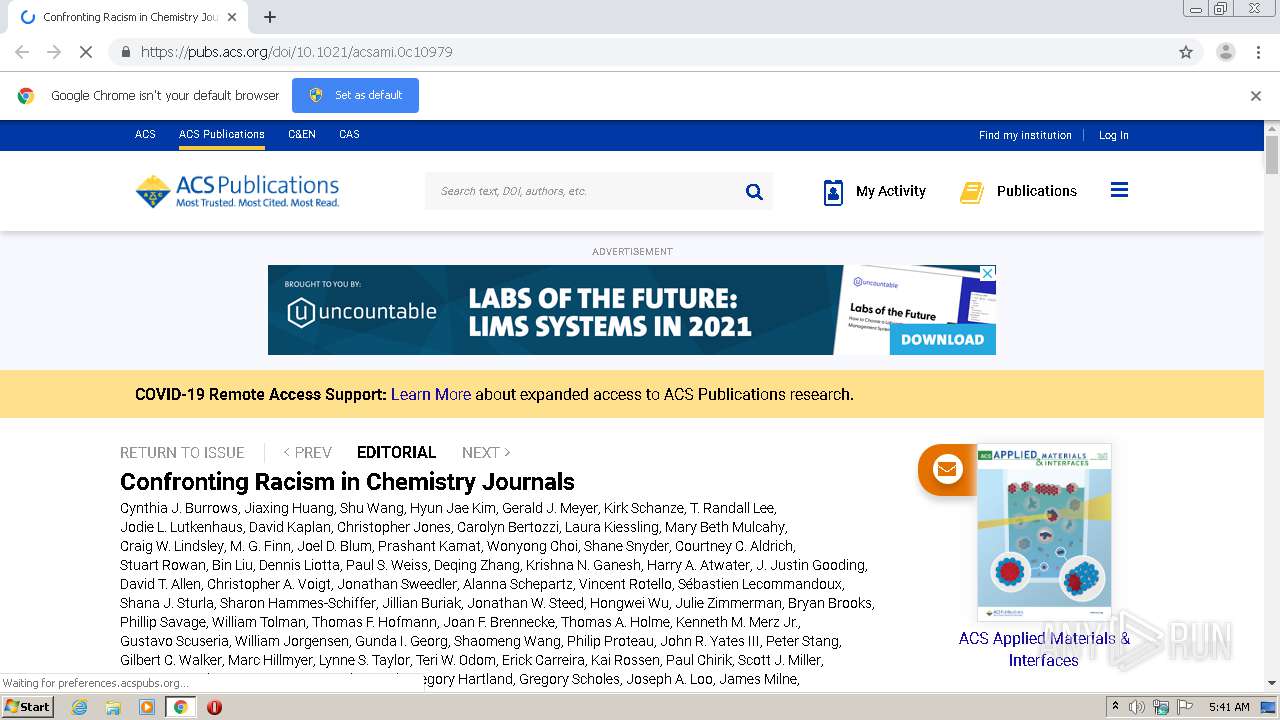The height and width of the screenshot is (720, 1280).
Task: Open ACS Applied Materials & Interfaces link
Action: click(x=1044, y=649)
